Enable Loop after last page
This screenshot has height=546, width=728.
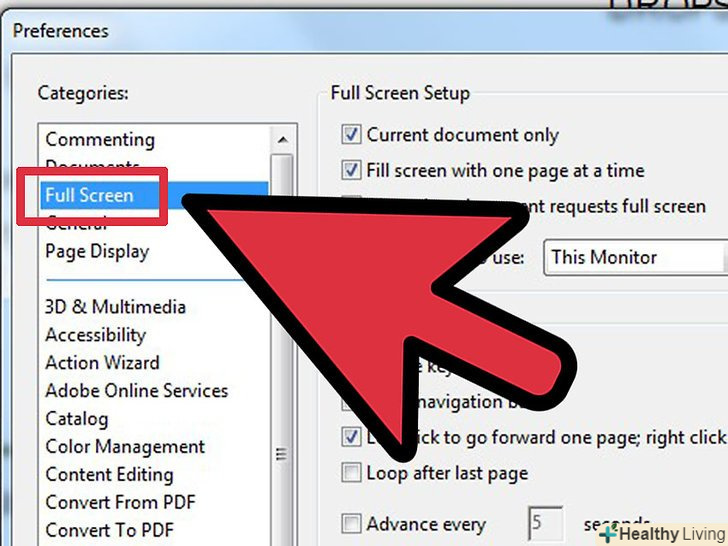point(351,473)
